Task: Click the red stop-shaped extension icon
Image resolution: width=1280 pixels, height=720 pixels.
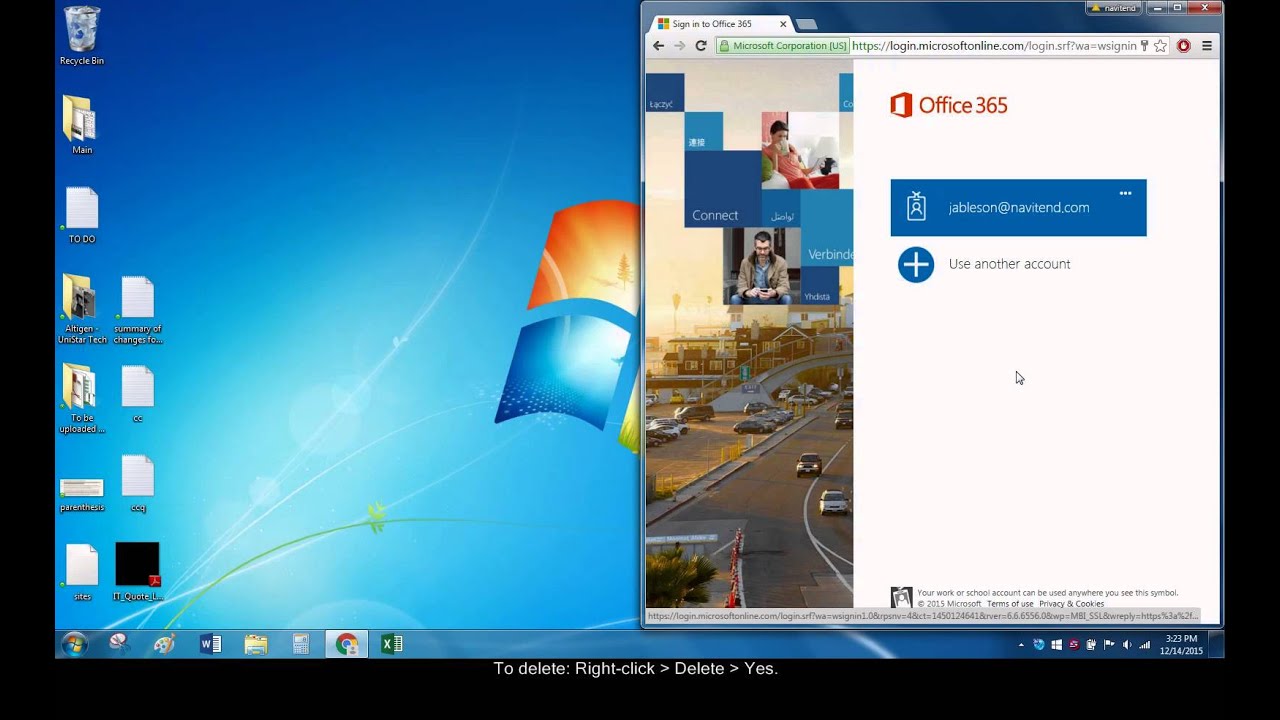Action: click(1184, 46)
